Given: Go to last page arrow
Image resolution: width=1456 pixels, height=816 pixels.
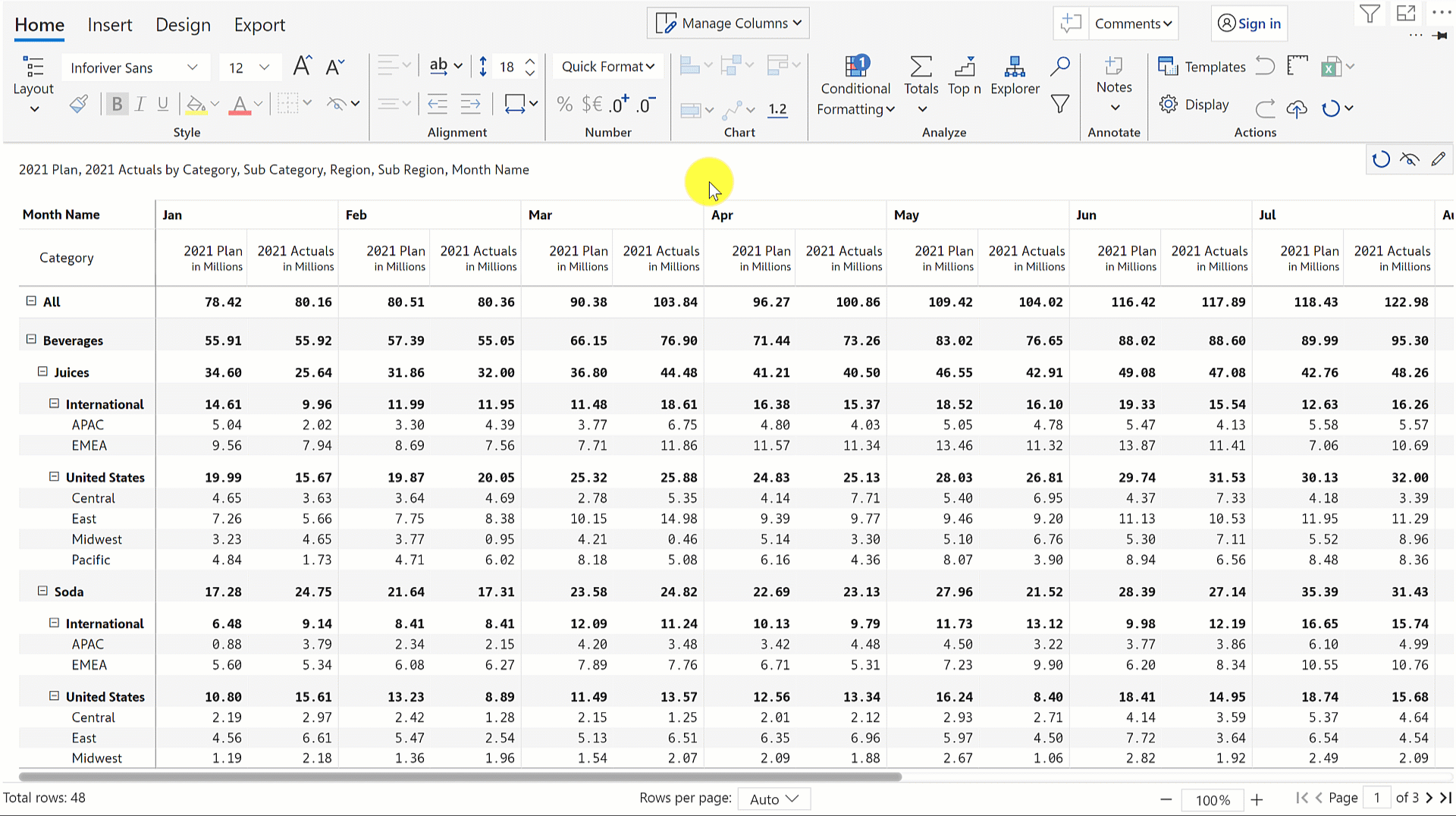Looking at the screenshot, I should [x=1445, y=798].
